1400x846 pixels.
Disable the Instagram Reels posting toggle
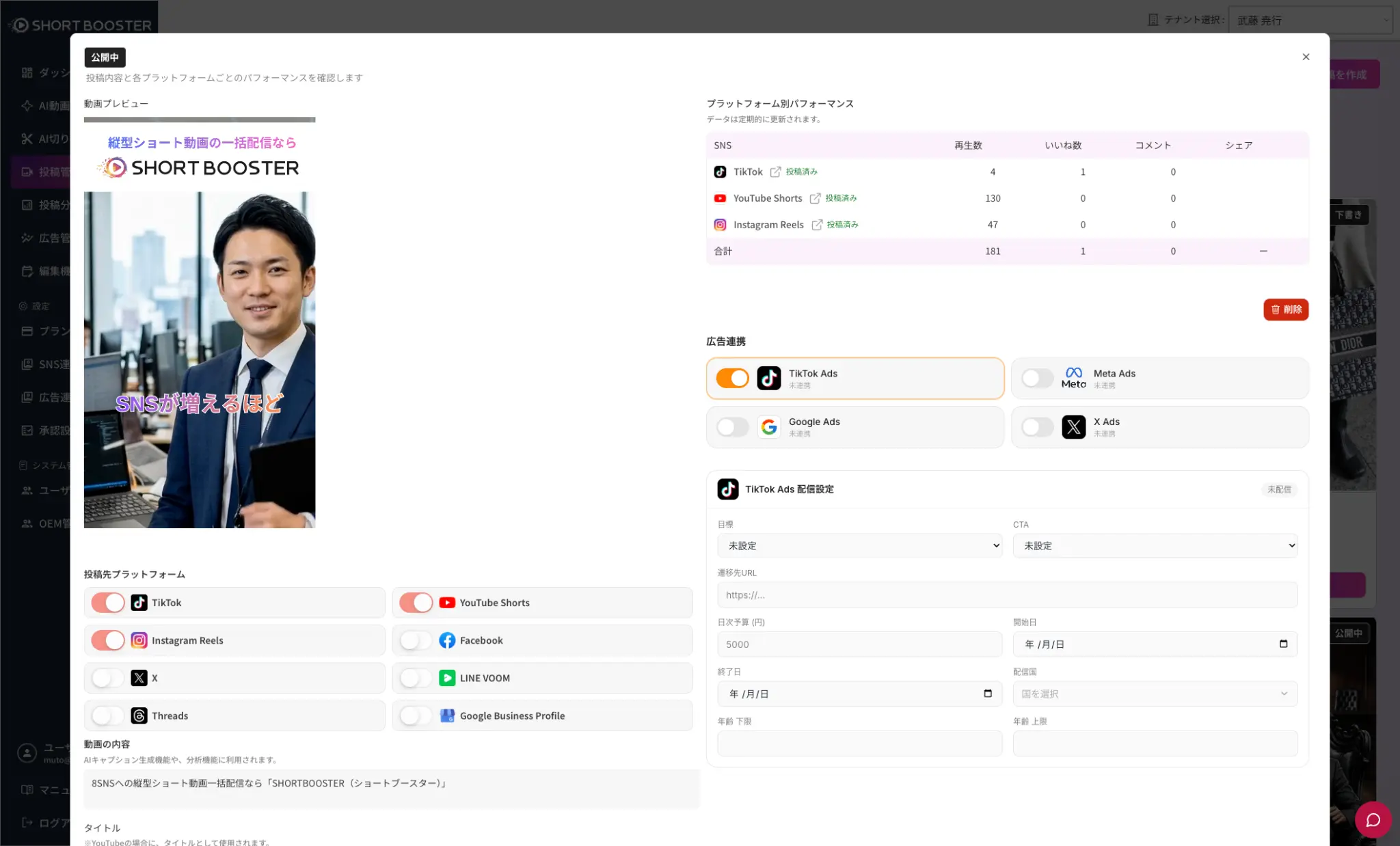(108, 640)
